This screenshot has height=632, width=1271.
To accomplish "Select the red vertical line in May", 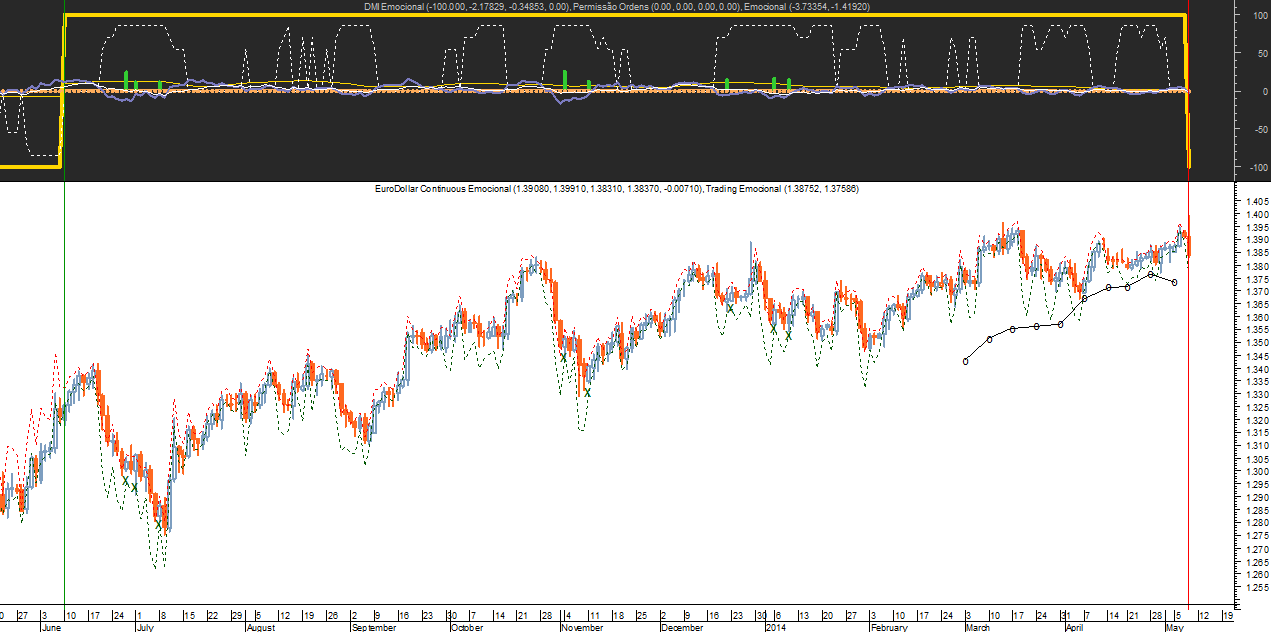I will 1188,400.
